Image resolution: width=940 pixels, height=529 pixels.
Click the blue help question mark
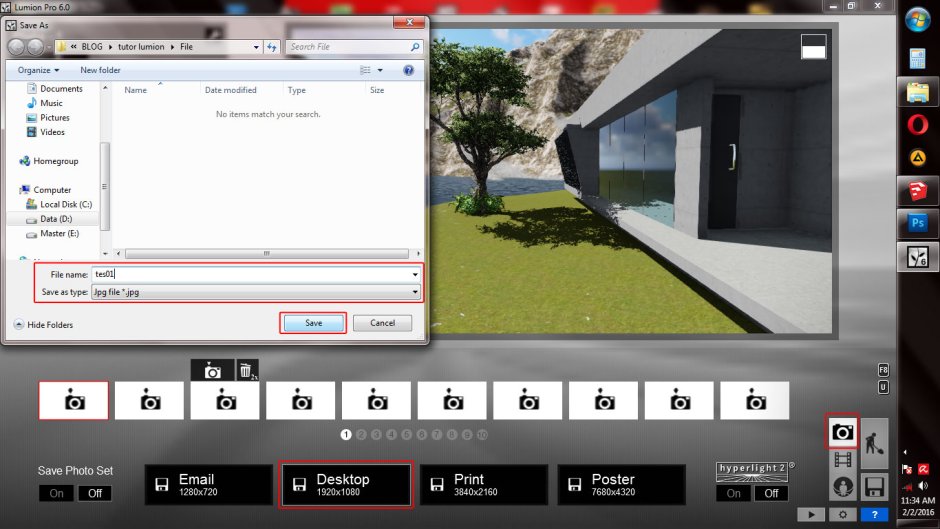point(874,514)
